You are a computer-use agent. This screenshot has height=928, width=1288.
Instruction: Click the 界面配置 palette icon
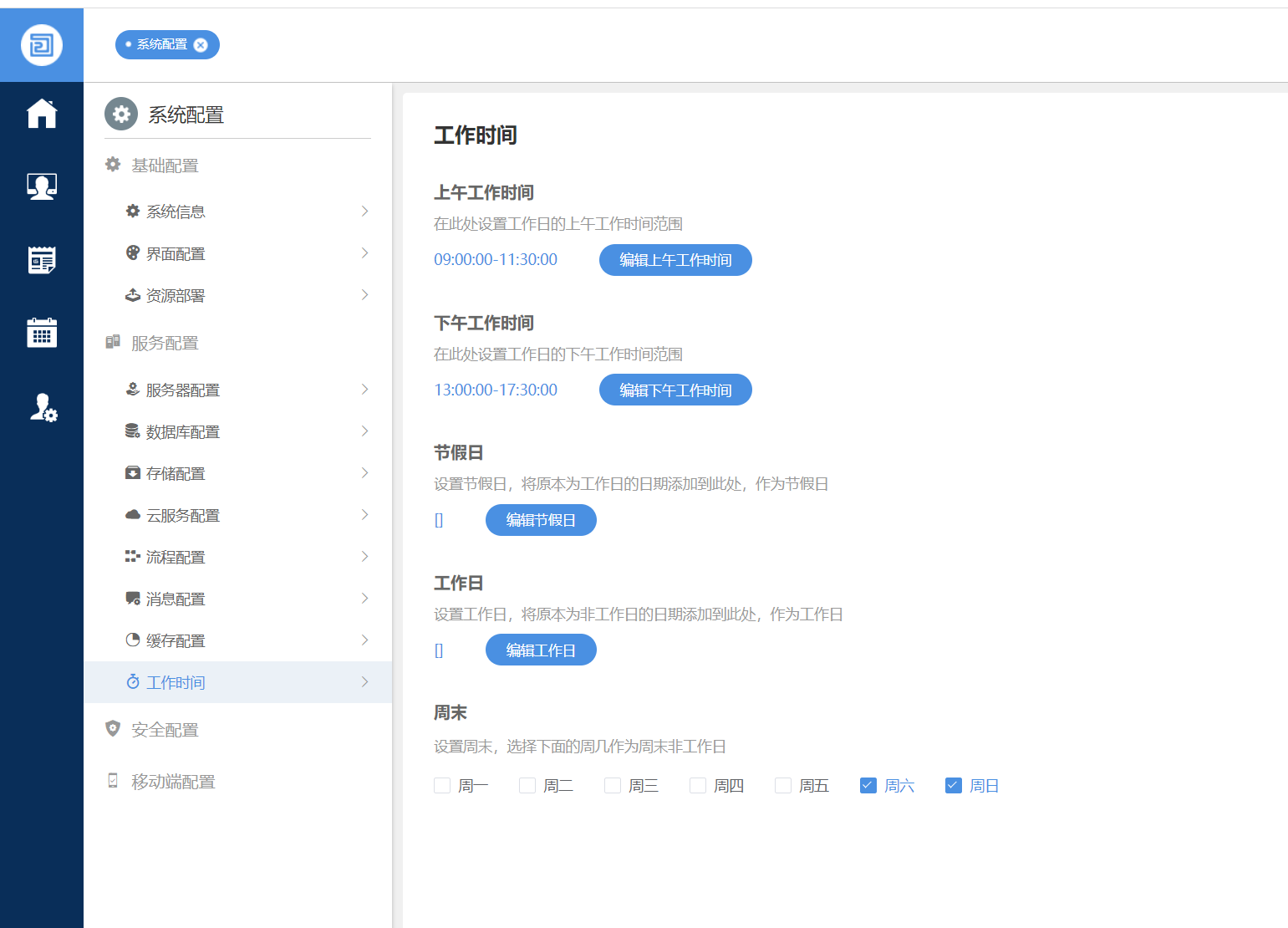tap(133, 253)
